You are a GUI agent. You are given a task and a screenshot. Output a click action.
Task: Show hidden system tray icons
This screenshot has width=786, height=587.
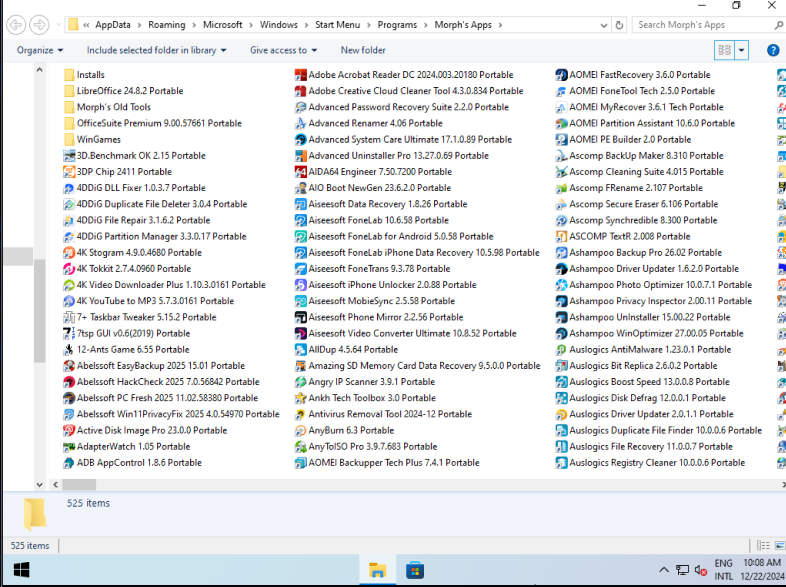664,570
